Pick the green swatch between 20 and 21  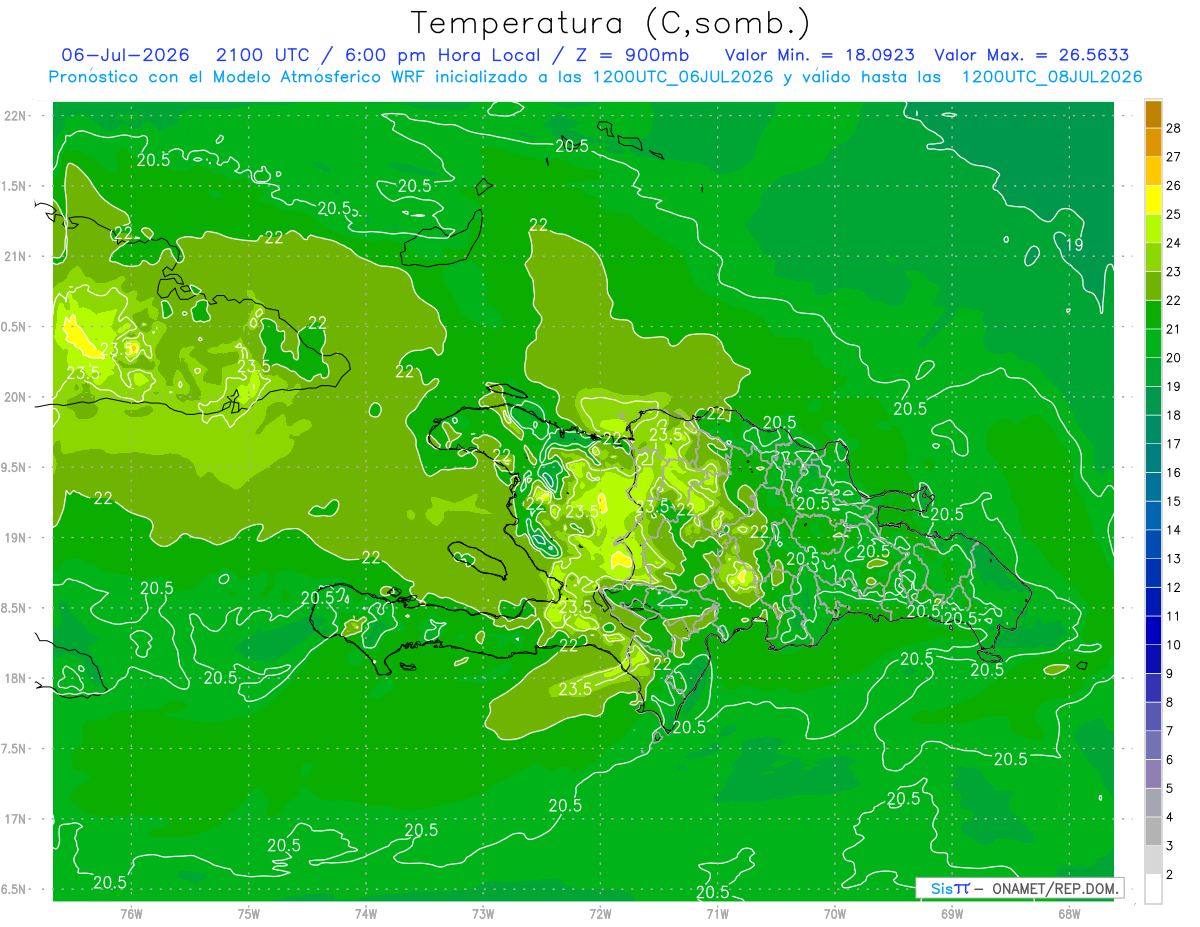pyautogui.click(x=1153, y=343)
